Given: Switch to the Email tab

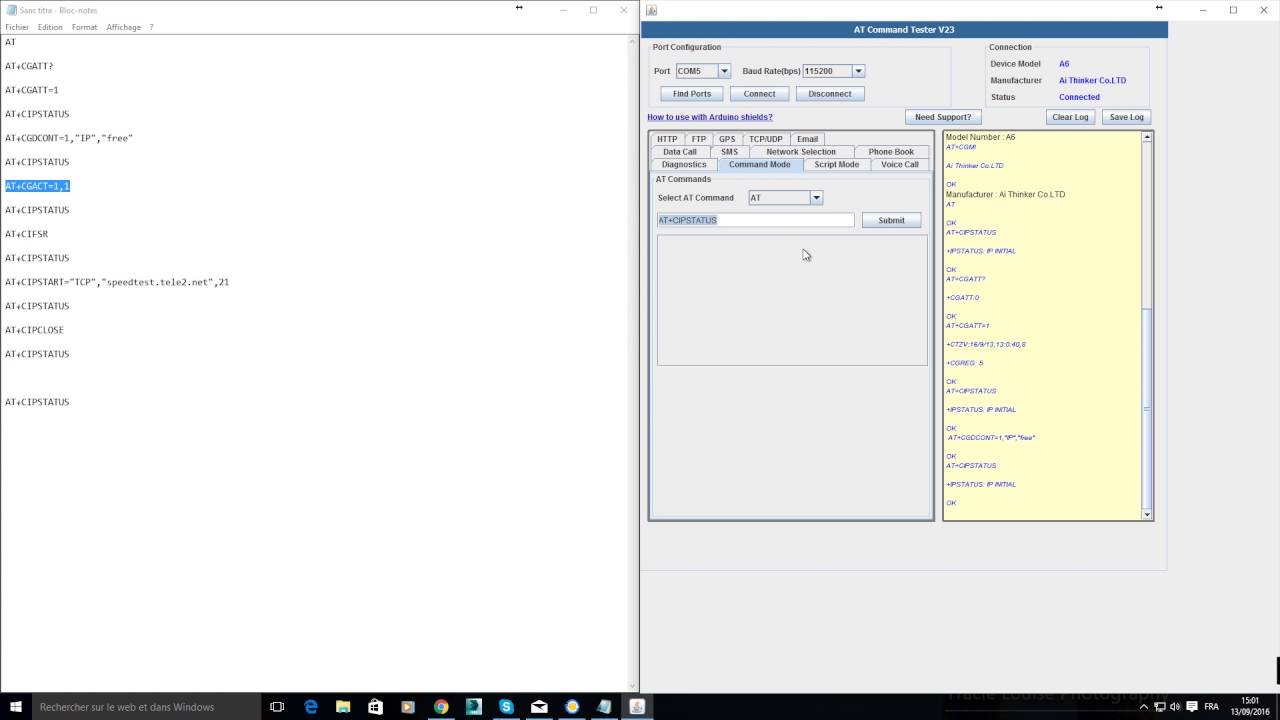Looking at the screenshot, I should [x=807, y=139].
